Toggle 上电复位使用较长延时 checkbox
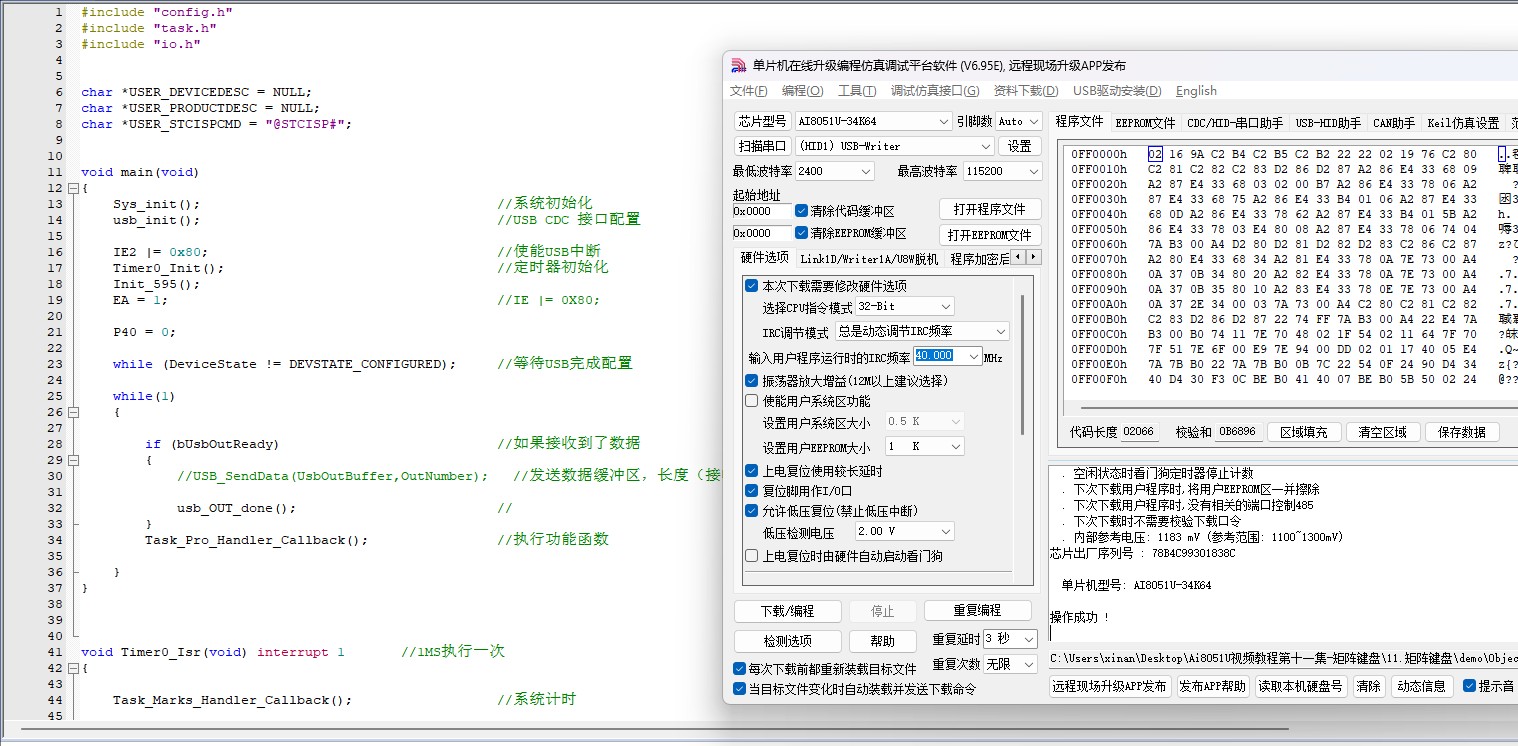This screenshot has height=746, width=1518. click(x=752, y=471)
